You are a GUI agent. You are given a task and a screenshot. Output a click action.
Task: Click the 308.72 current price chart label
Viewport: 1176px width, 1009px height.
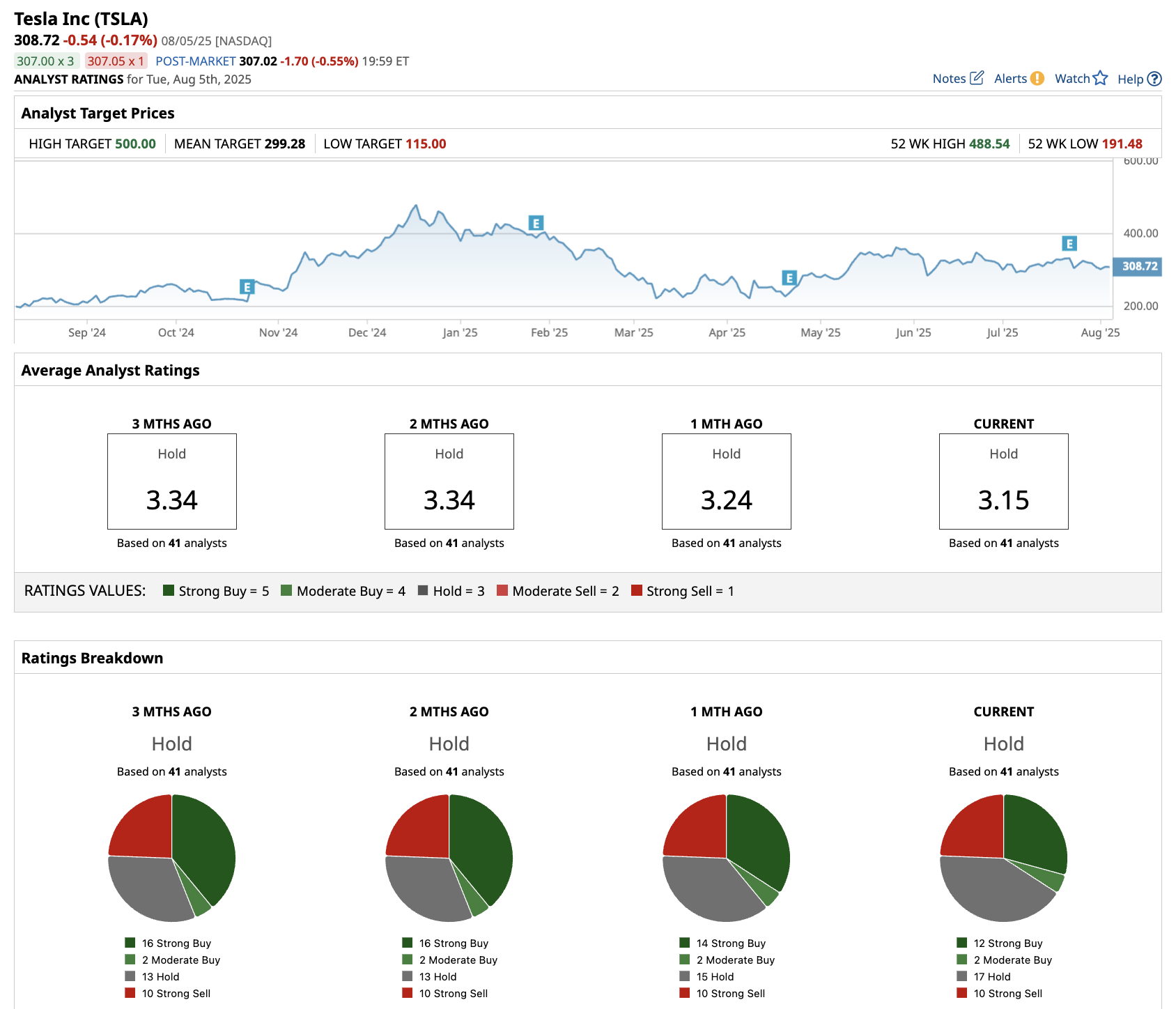click(1138, 266)
